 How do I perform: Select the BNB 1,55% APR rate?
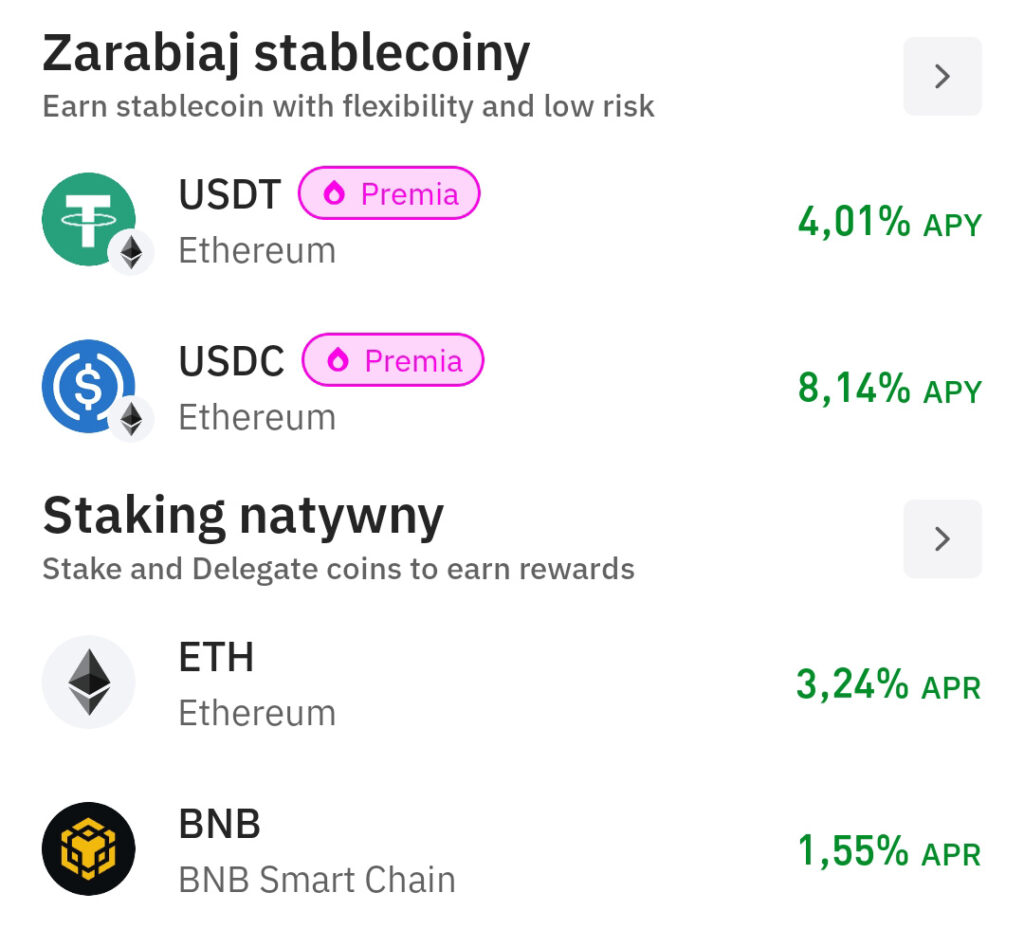889,852
